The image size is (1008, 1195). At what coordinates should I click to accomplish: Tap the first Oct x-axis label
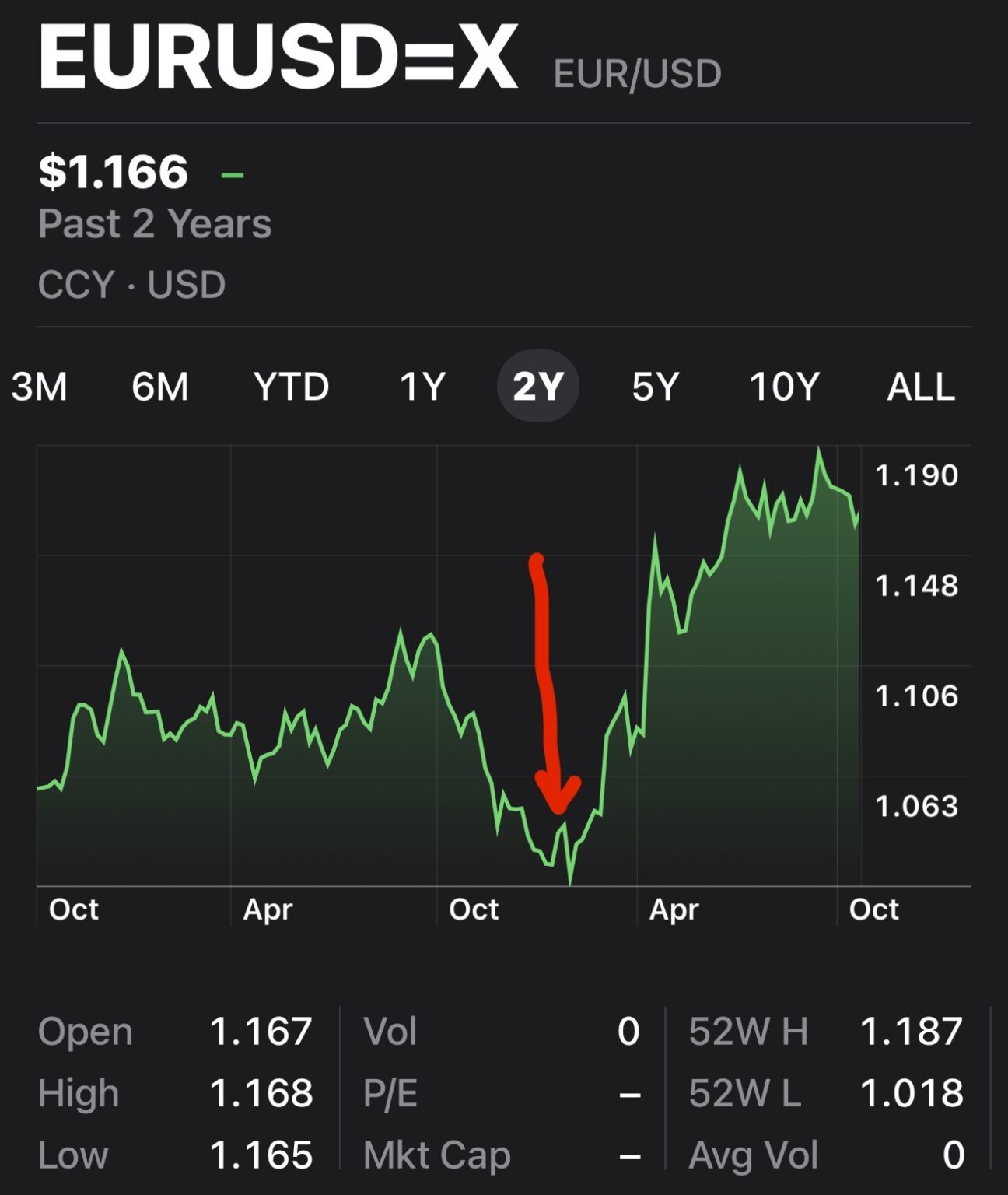pos(74,909)
